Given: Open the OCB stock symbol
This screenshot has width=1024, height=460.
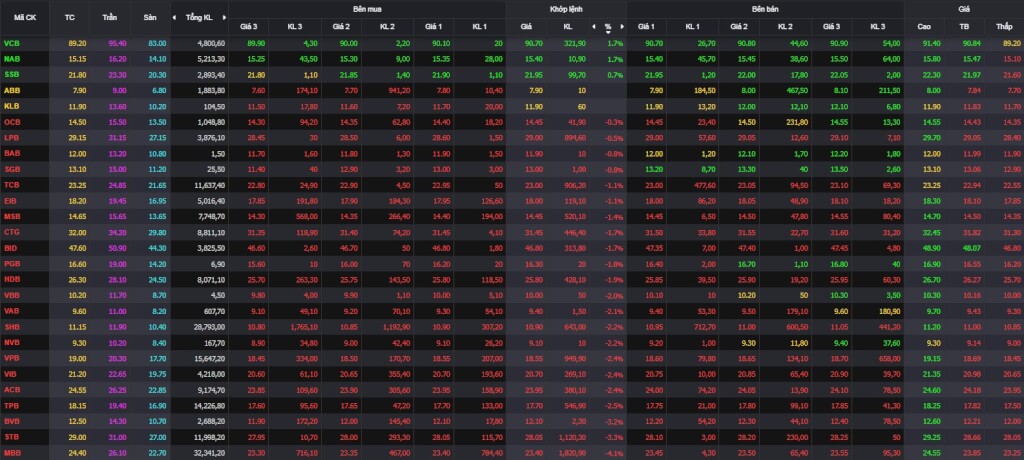Looking at the screenshot, I should click(12, 122).
